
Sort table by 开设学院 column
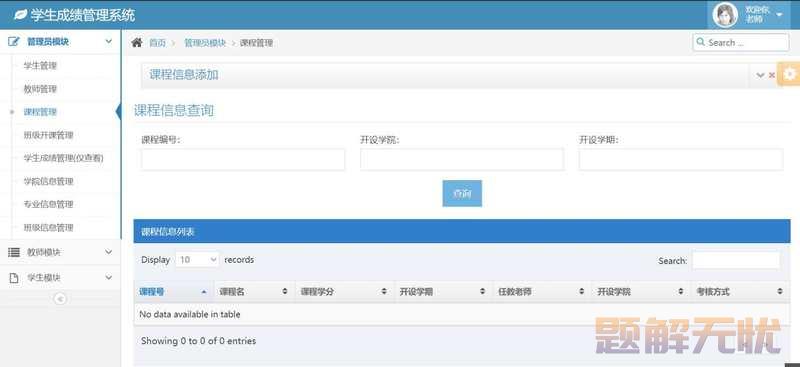641,292
